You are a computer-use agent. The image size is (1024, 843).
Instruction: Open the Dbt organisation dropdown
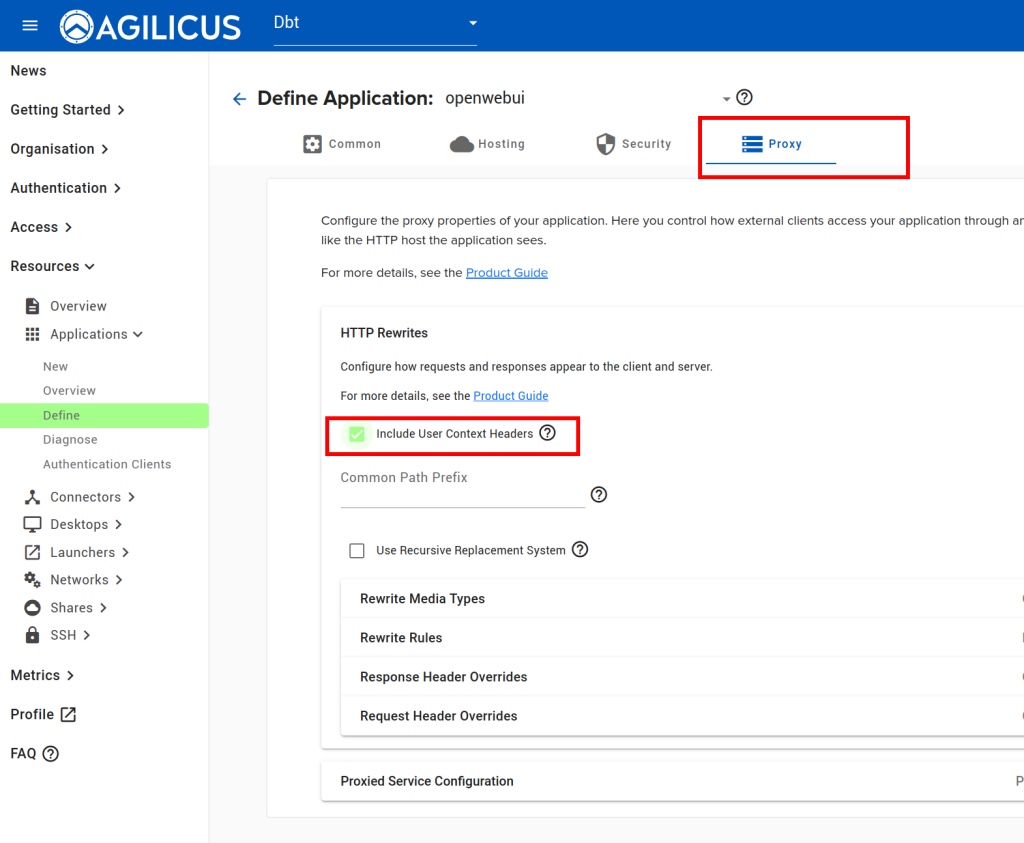pyautogui.click(x=375, y=24)
